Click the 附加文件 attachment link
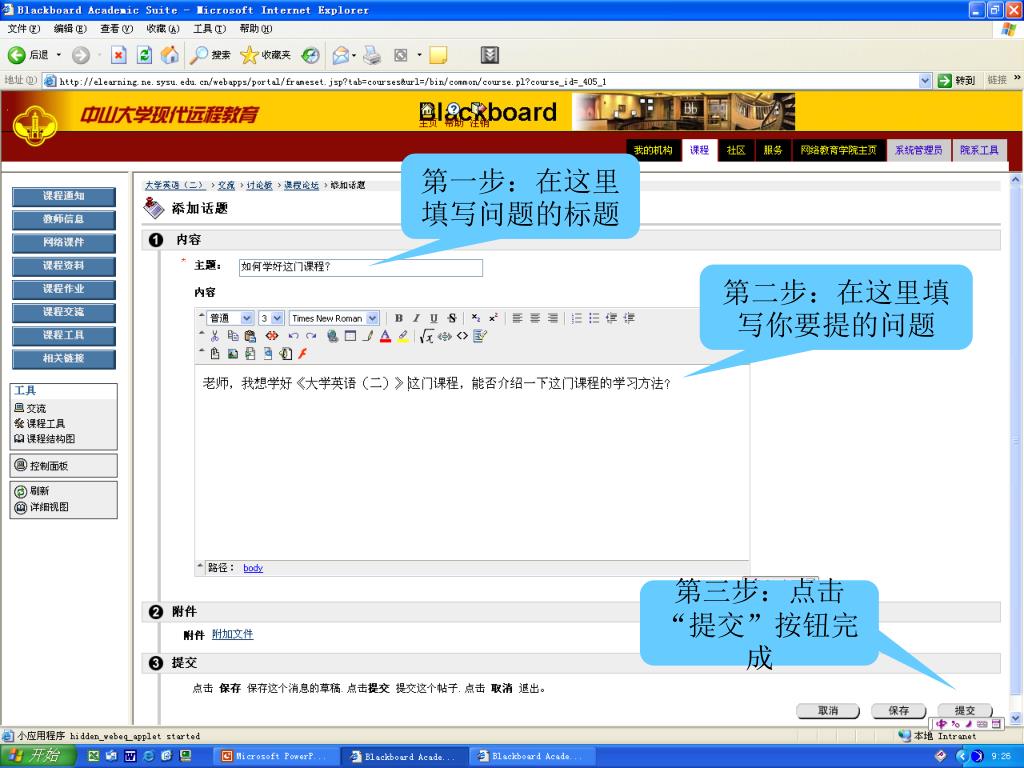Image resolution: width=1024 pixels, height=768 pixels. (x=232, y=634)
